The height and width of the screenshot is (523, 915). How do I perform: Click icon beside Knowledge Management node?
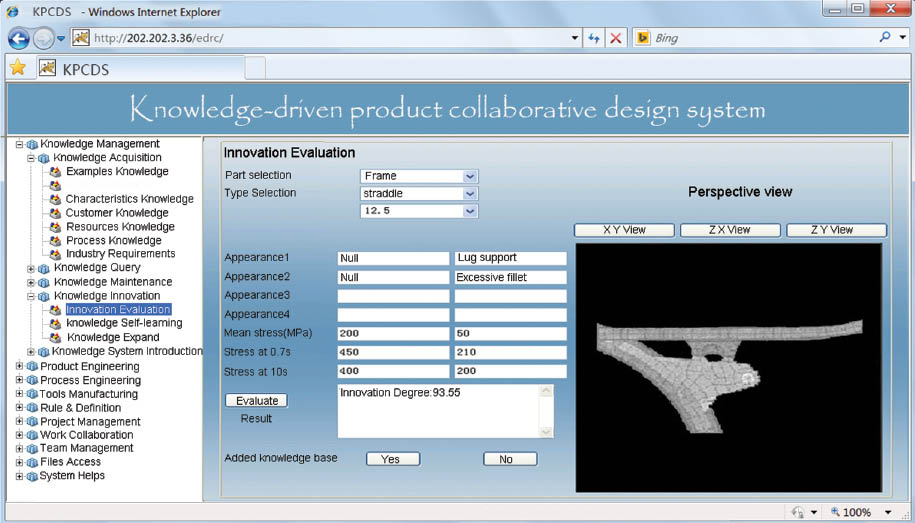(32, 144)
